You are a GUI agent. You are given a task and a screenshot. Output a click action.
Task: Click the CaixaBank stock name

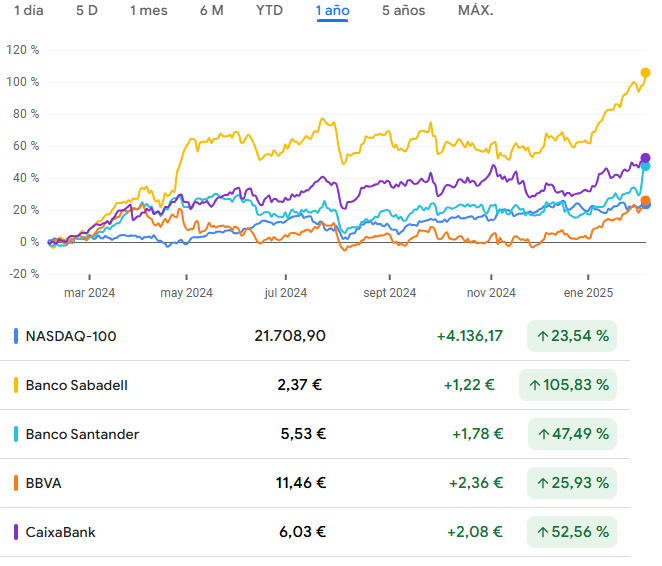click(60, 532)
